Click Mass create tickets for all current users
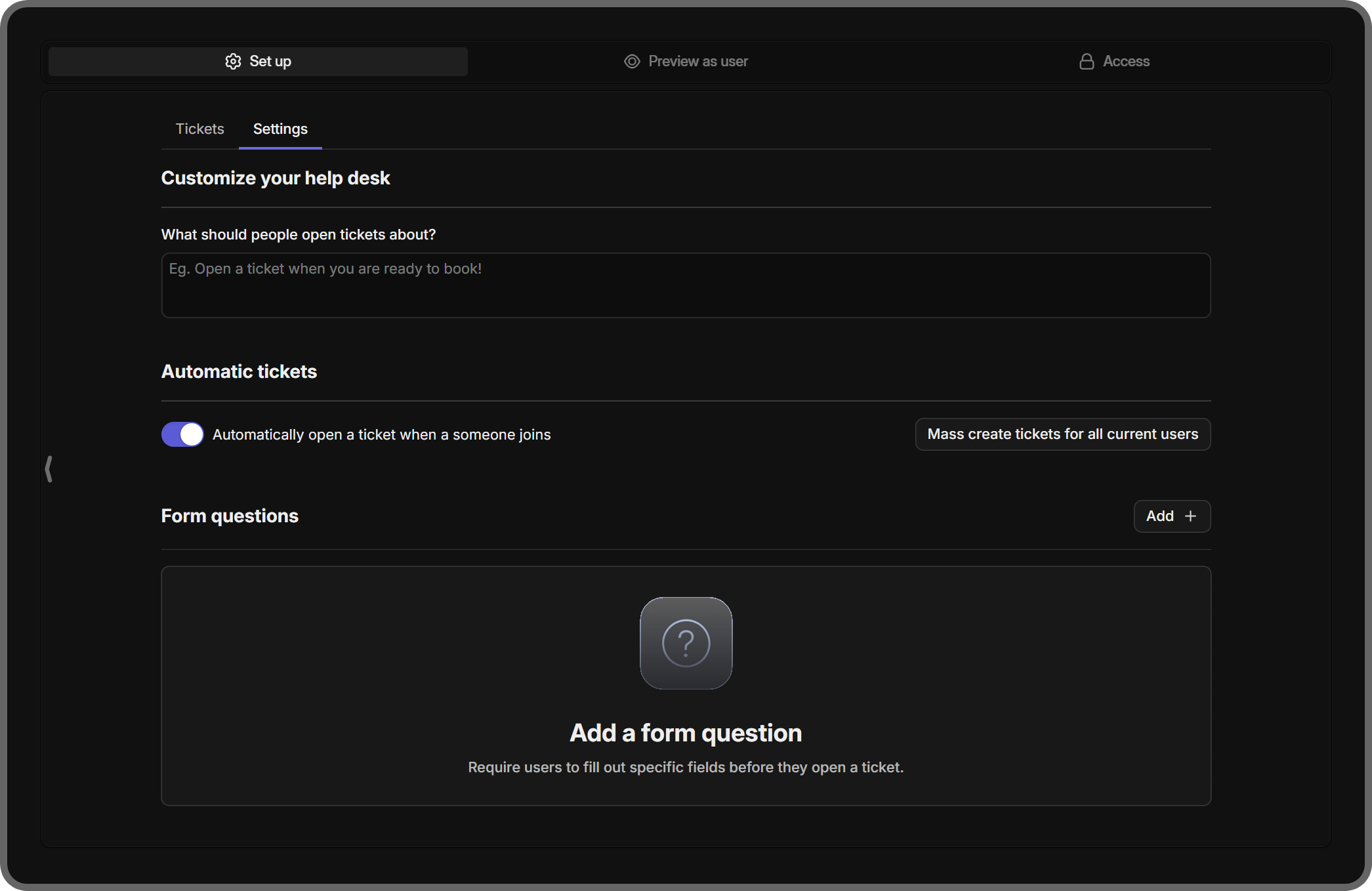This screenshot has height=891, width=1372. coord(1062,434)
